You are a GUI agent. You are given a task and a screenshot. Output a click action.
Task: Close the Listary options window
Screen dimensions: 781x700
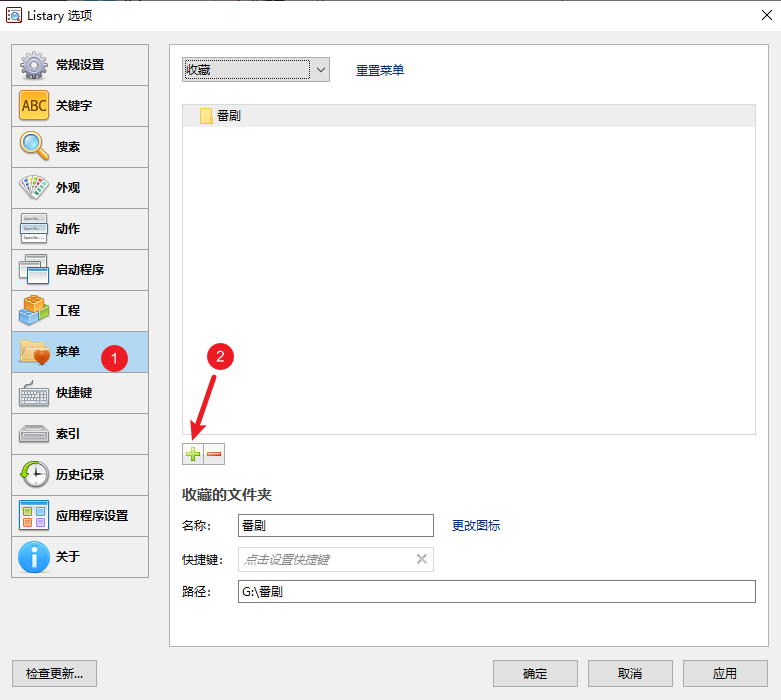[x=767, y=15]
